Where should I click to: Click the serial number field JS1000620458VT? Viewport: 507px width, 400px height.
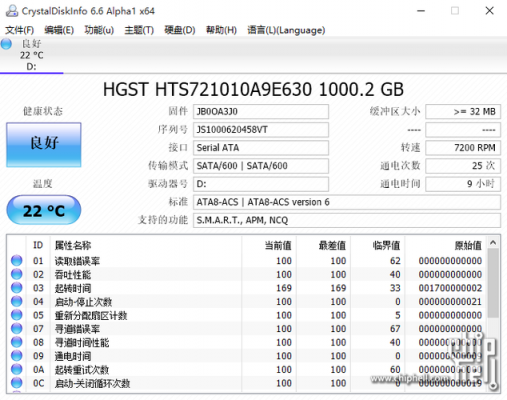click(x=261, y=130)
